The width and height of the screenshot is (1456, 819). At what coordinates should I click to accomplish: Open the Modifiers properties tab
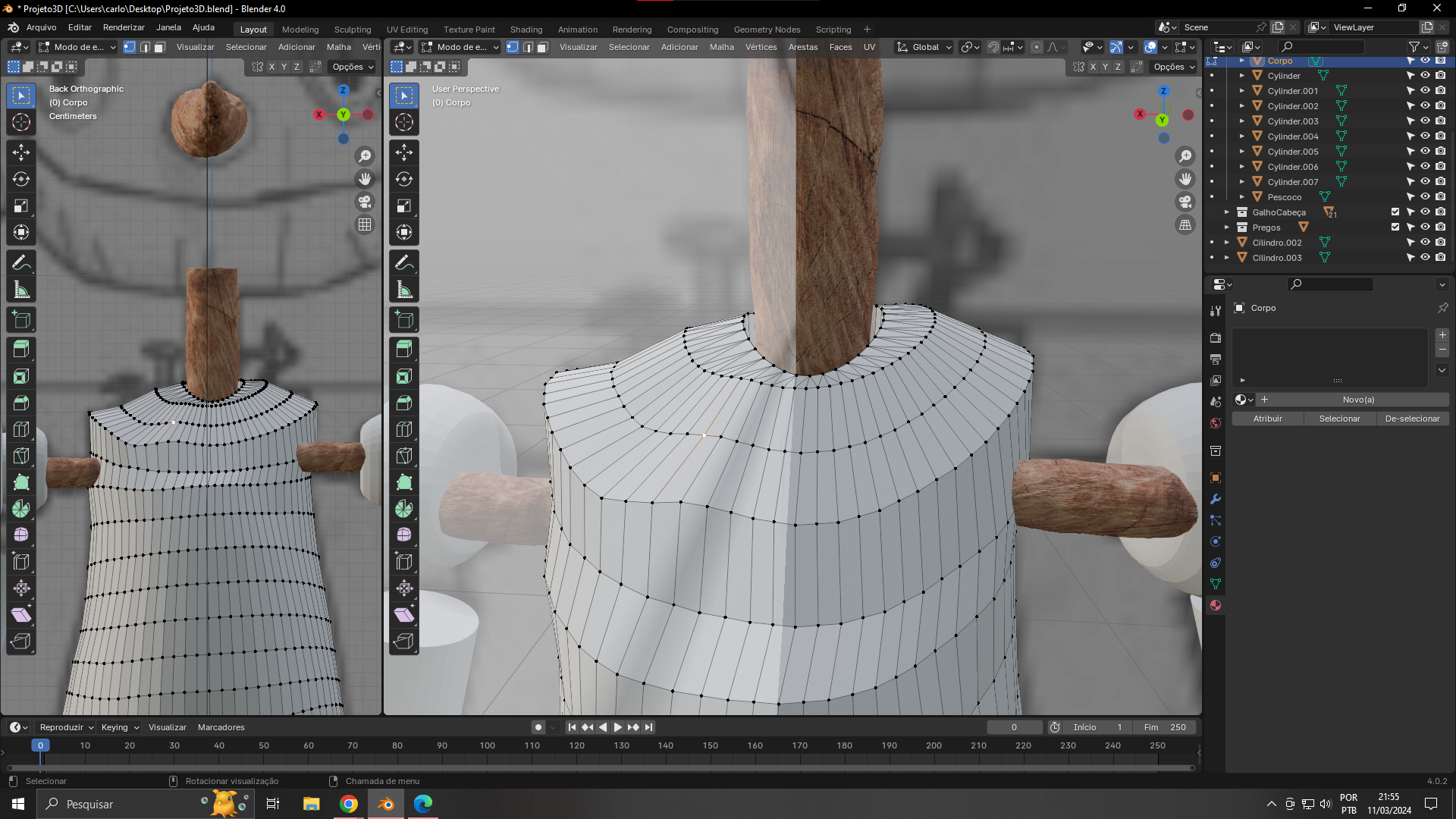(1216, 499)
